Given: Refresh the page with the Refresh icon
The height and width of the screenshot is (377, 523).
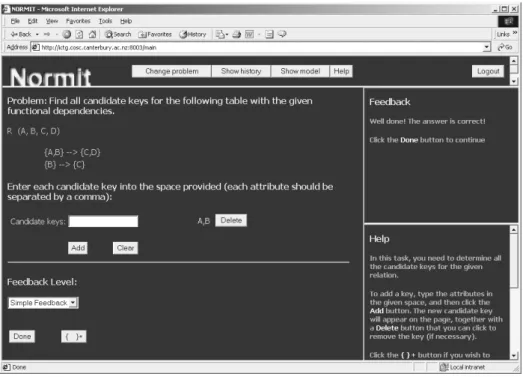Looking at the screenshot, I should 79,34.
